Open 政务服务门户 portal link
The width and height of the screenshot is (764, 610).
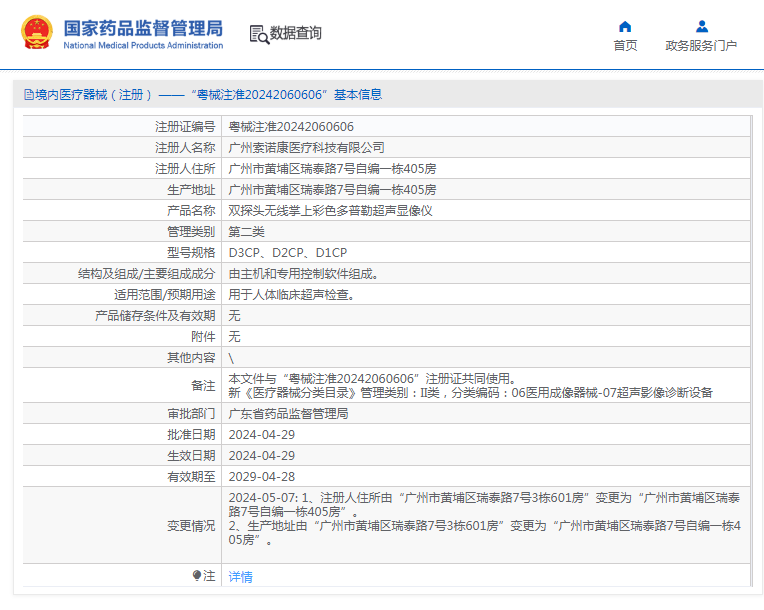coord(701,46)
